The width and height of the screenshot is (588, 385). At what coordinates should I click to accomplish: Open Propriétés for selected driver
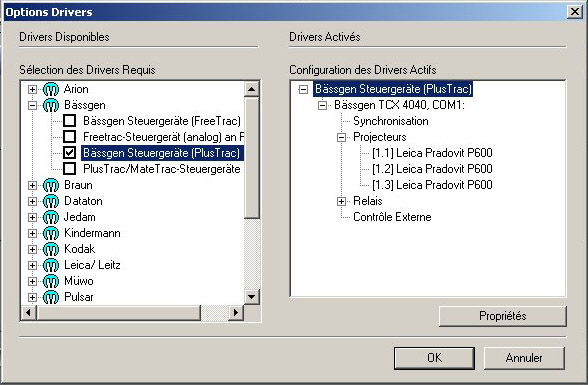click(502, 316)
